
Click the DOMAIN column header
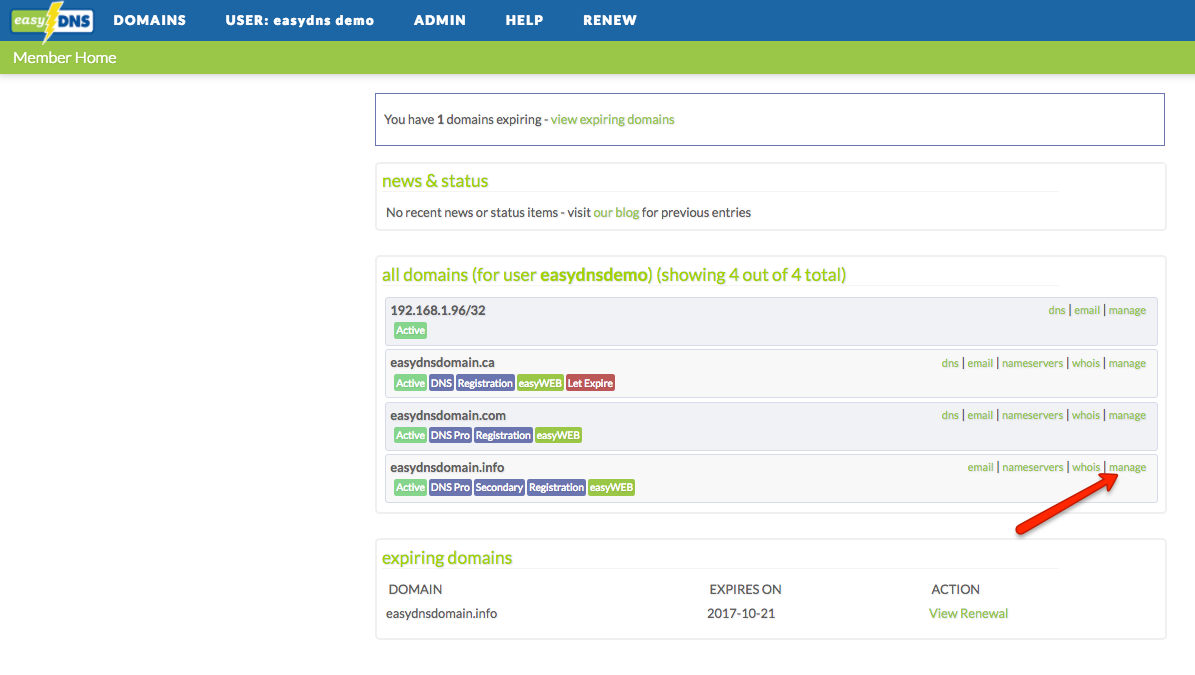pyautogui.click(x=415, y=590)
